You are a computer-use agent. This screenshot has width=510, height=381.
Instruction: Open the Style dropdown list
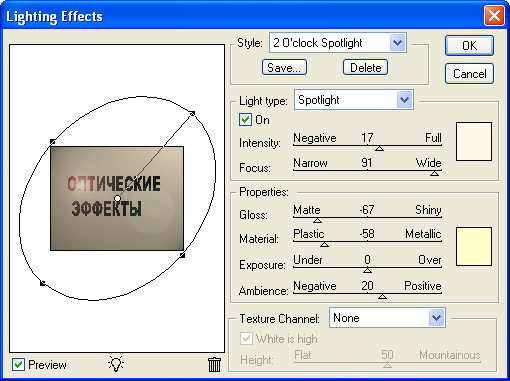pos(397,43)
